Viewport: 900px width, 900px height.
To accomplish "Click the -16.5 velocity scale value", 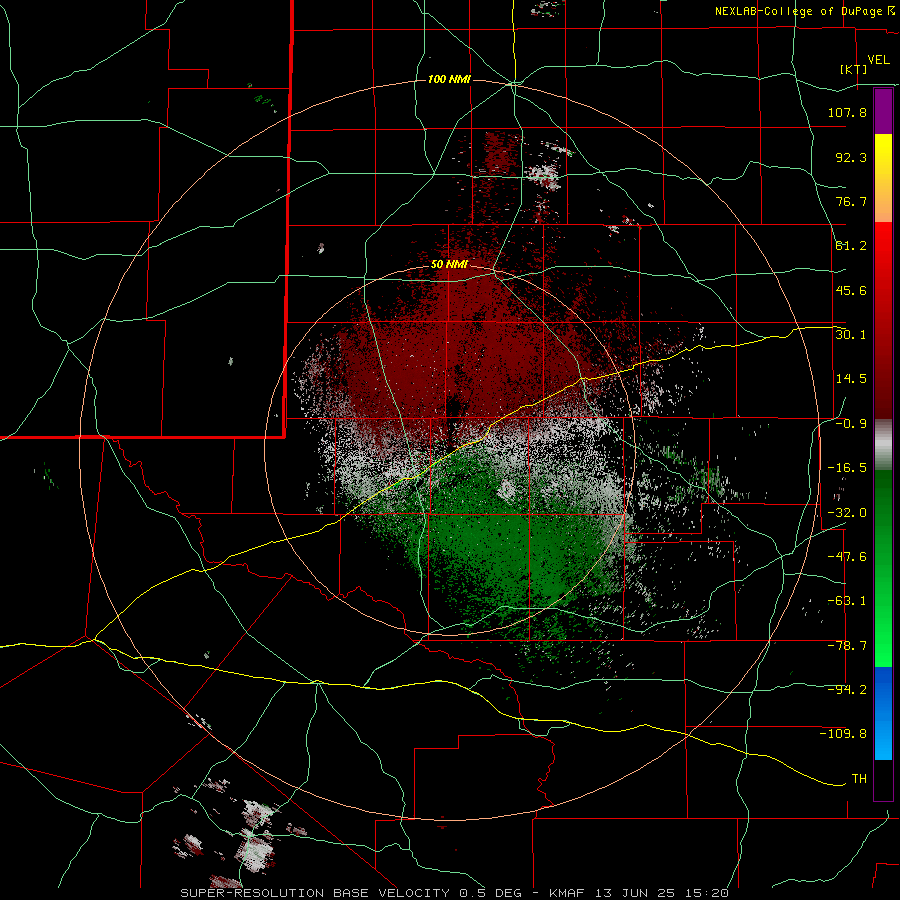I will pos(847,468).
